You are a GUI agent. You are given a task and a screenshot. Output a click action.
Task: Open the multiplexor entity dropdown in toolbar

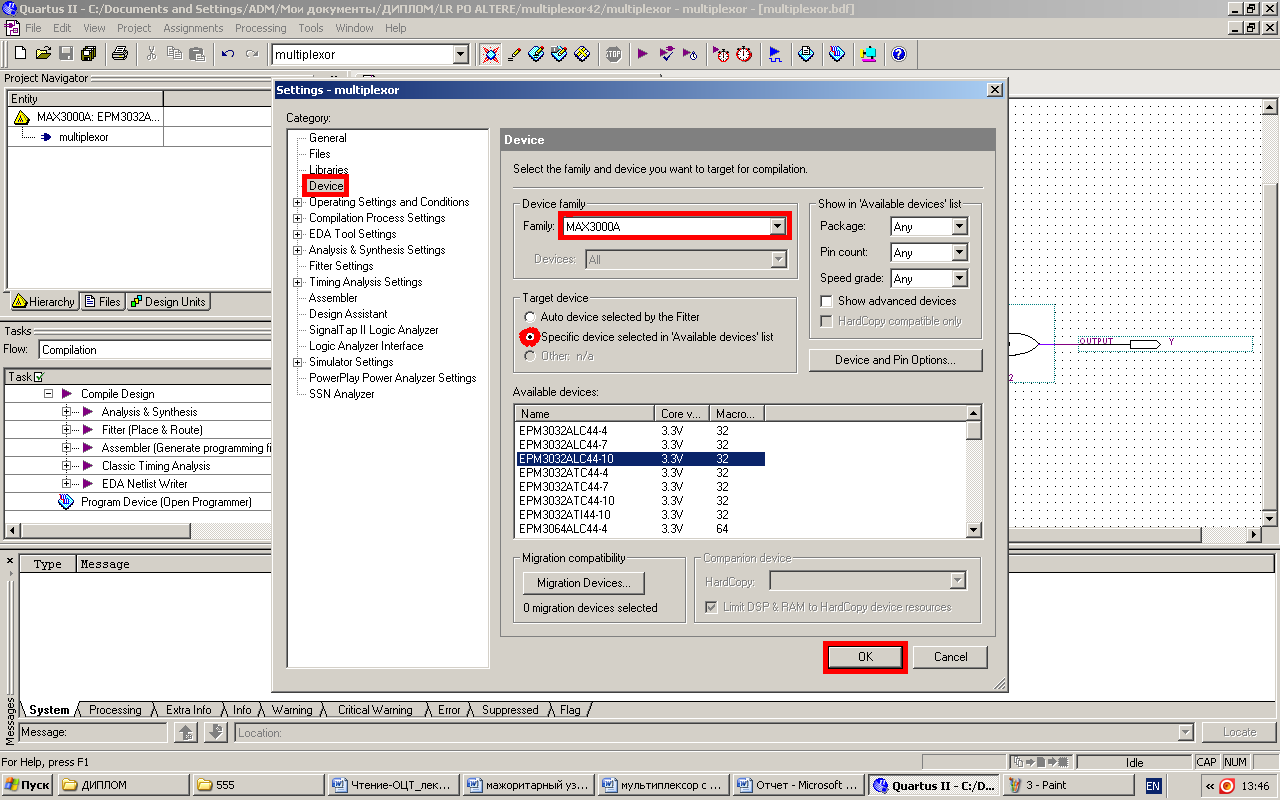tap(460, 54)
